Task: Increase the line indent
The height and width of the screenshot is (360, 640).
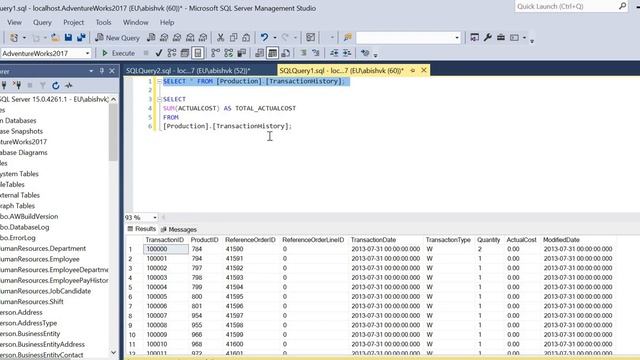Action: (347, 53)
